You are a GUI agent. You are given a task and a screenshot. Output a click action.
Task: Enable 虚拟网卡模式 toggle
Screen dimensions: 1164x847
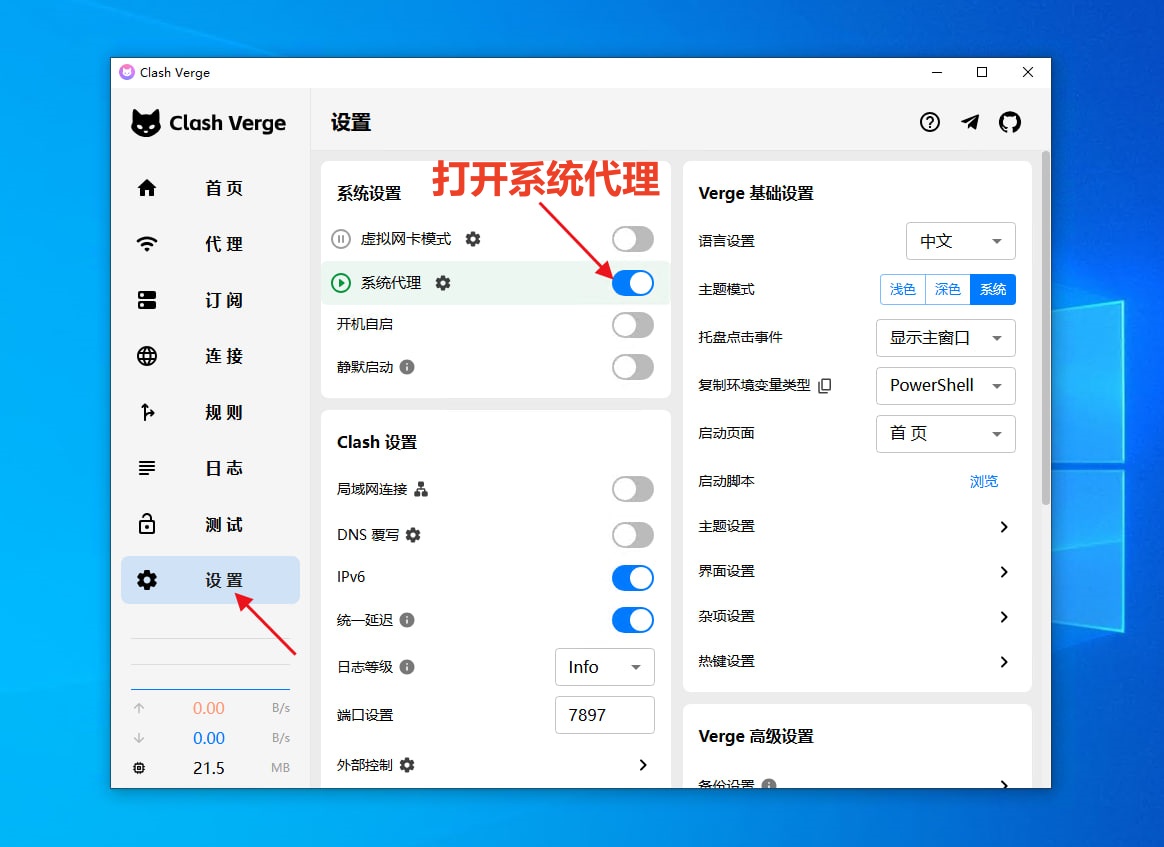pos(632,239)
